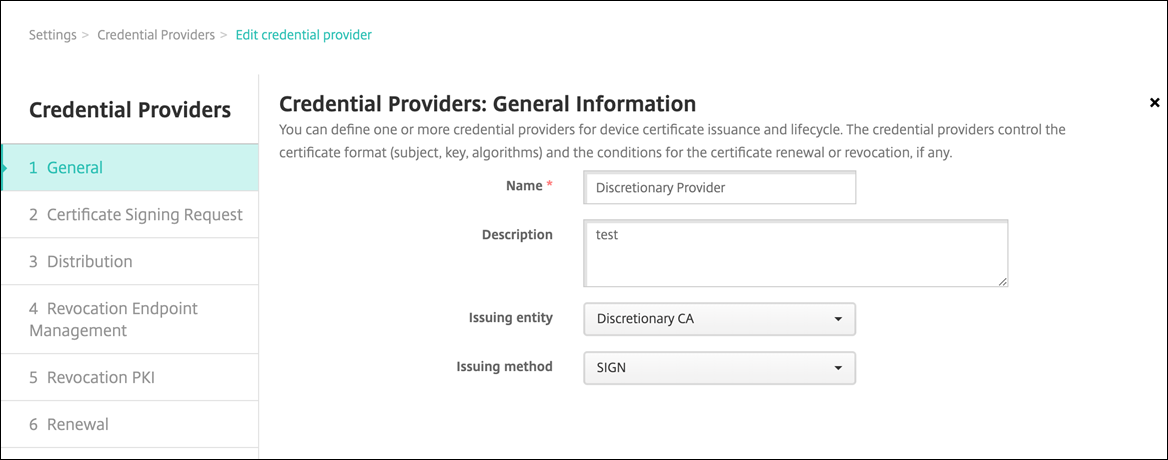
Task: Click the Issuing entity dropdown arrow
Action: click(x=837, y=320)
